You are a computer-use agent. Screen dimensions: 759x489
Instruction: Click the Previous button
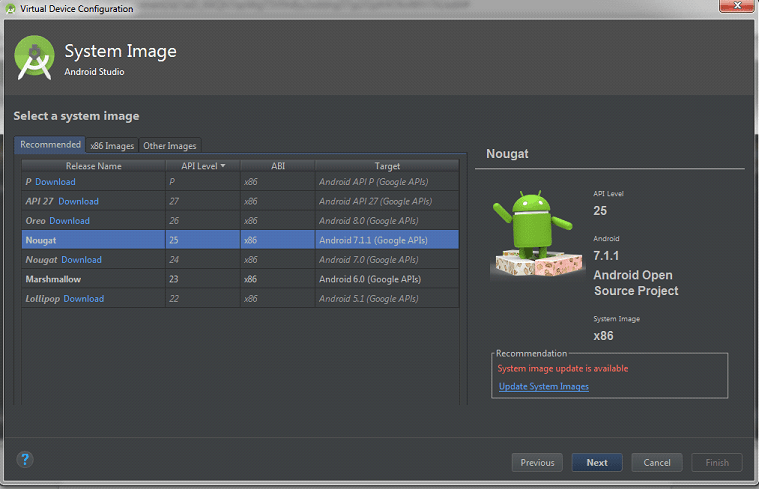pos(537,462)
